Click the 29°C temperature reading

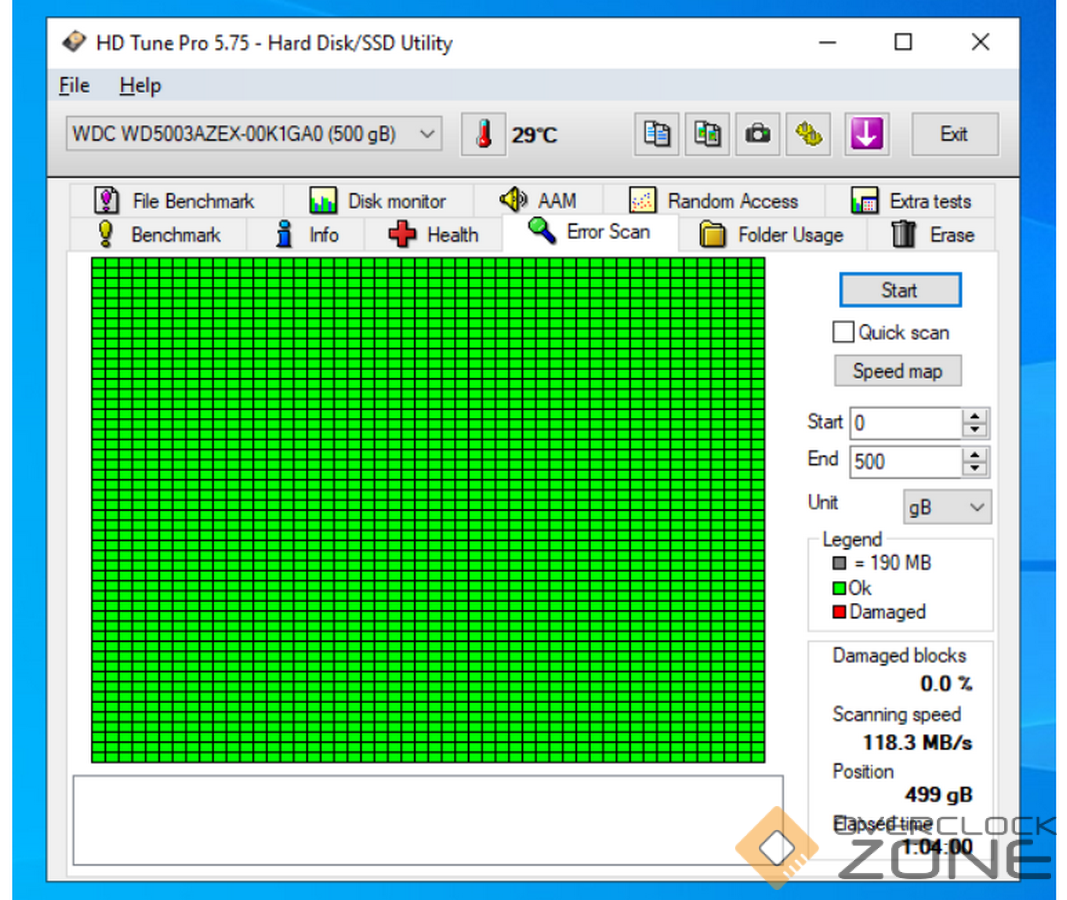(x=534, y=135)
